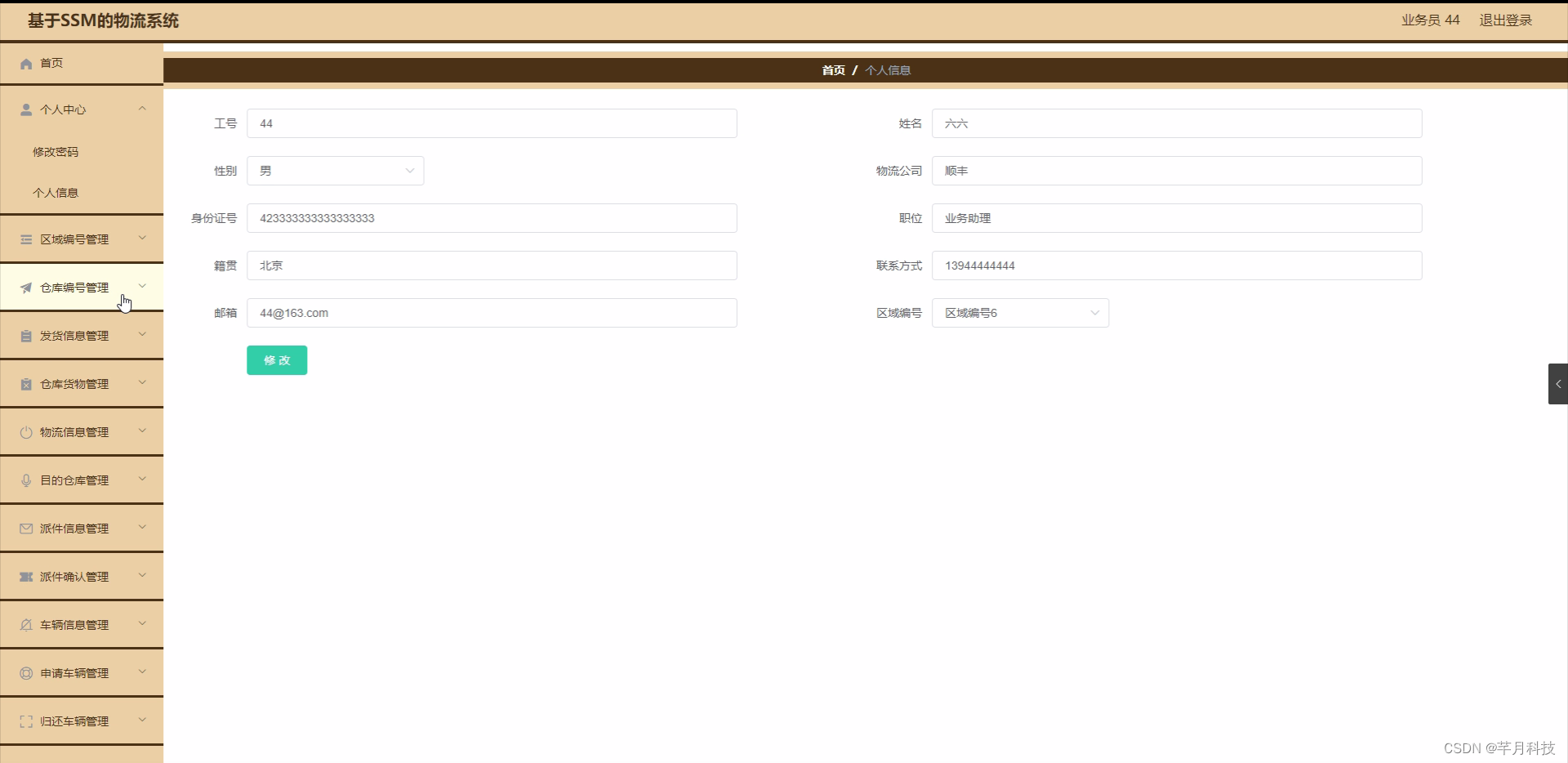Select 个人信息 in the sidebar menu

pyautogui.click(x=56, y=192)
